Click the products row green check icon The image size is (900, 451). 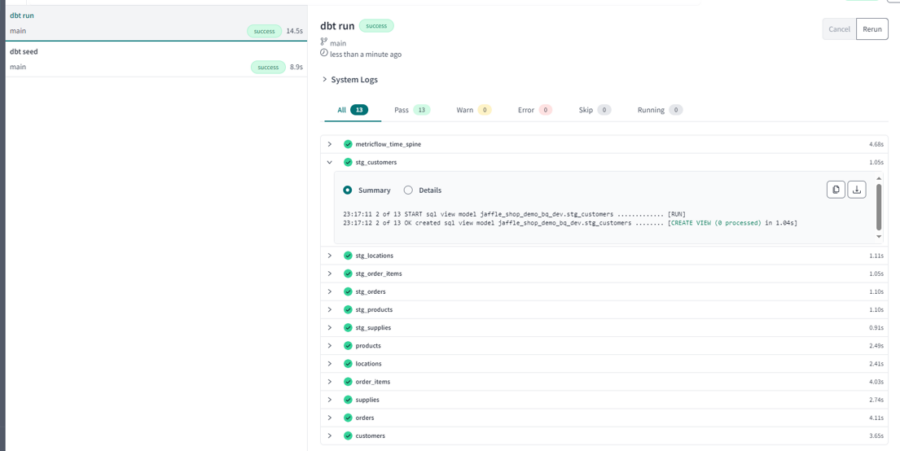pyautogui.click(x=348, y=345)
